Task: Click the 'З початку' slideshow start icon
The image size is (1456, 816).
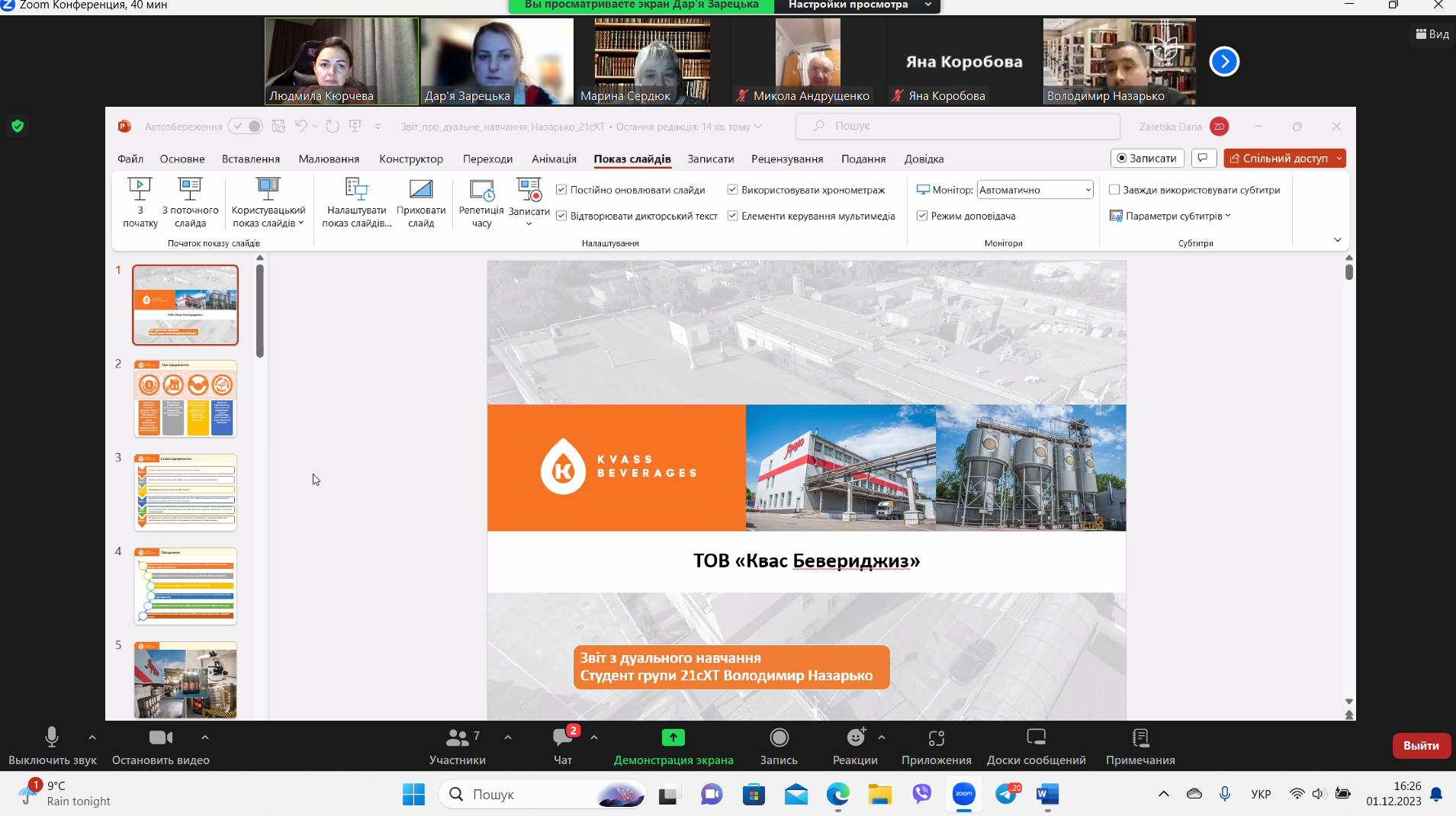Action: (140, 189)
